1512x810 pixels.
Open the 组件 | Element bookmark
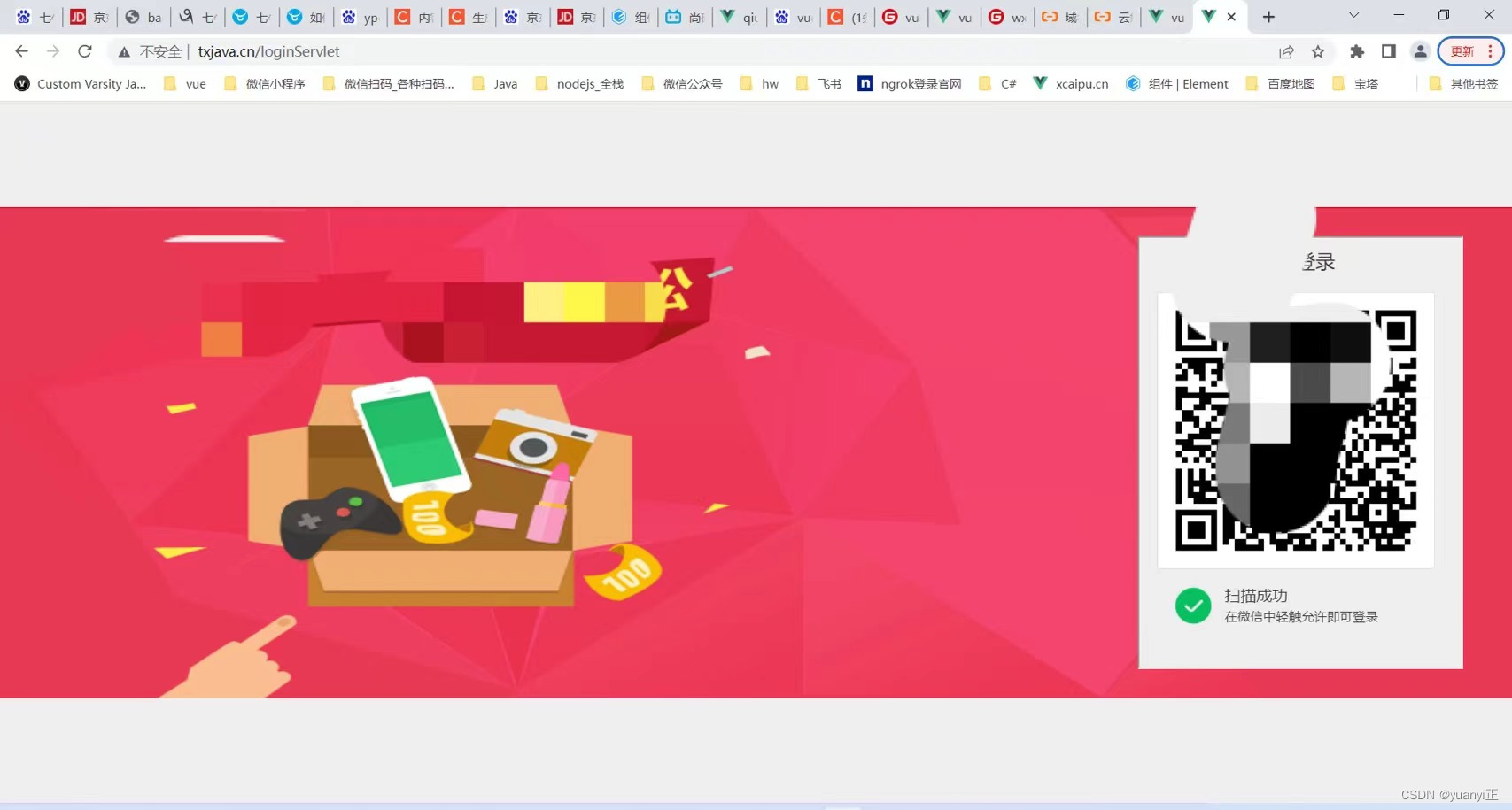pyautogui.click(x=1177, y=84)
